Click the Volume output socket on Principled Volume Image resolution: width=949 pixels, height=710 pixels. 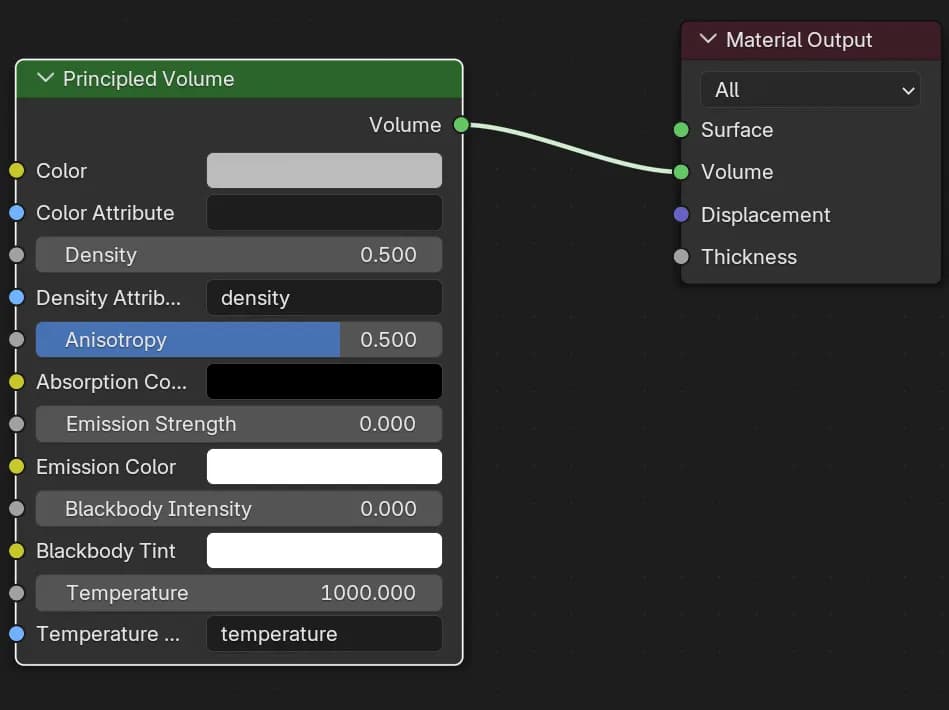tap(461, 125)
